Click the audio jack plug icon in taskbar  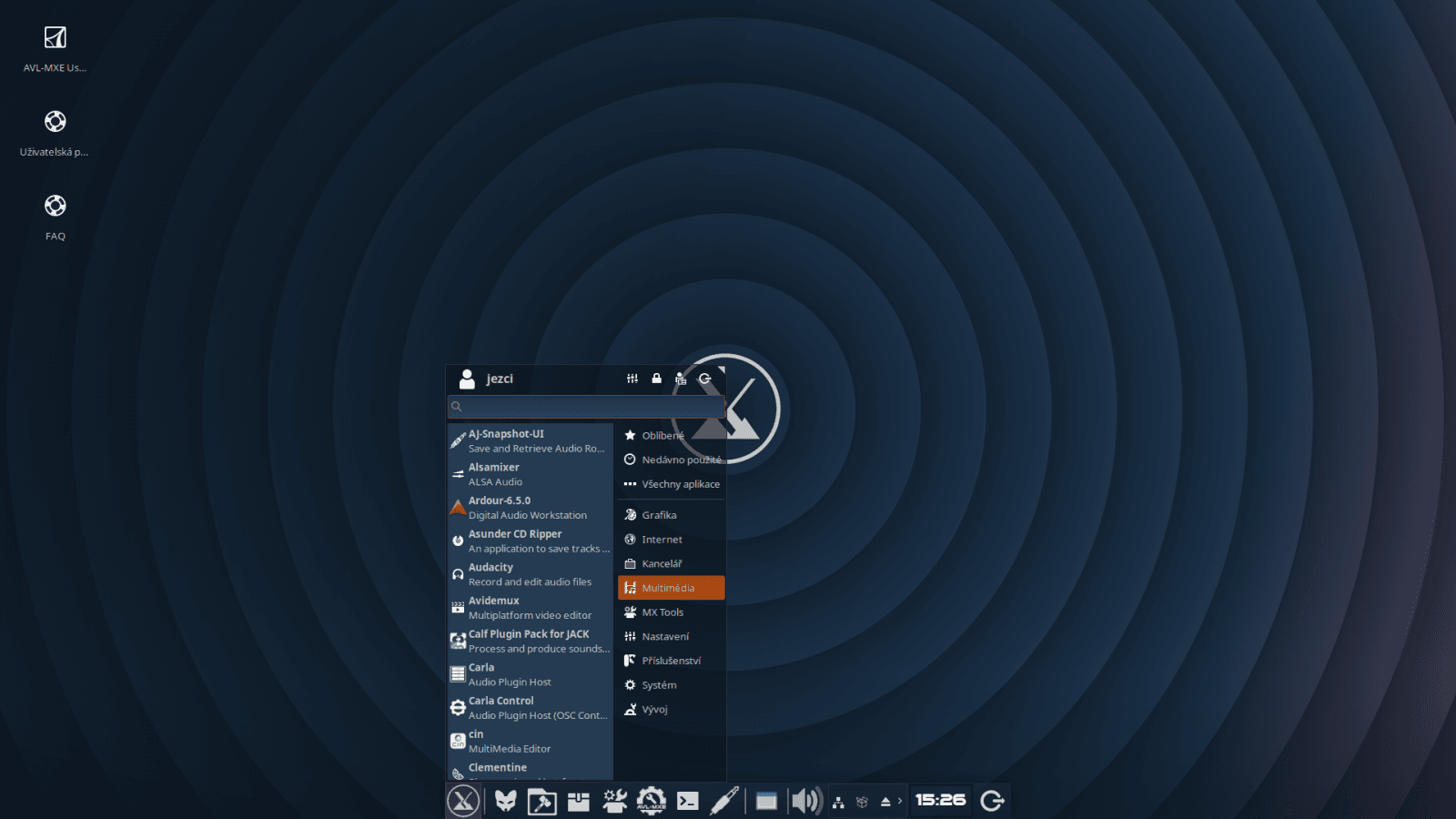pyautogui.click(x=722, y=801)
